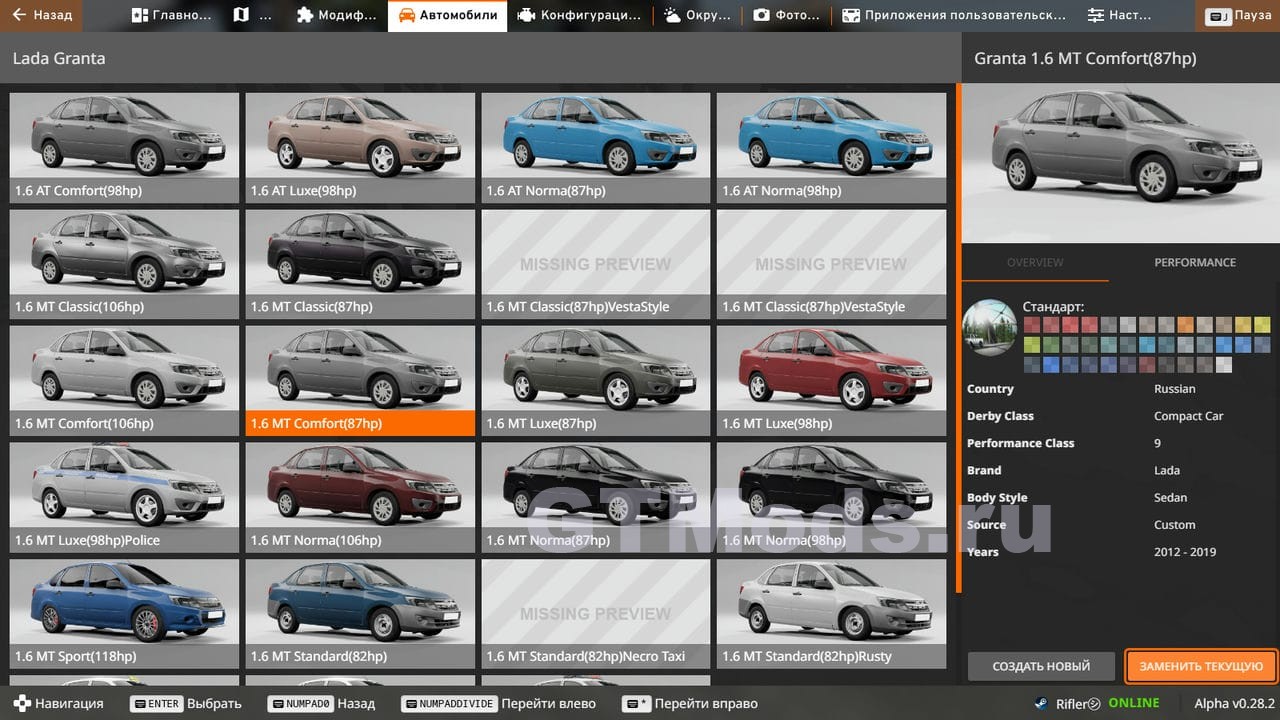Click the Sedan body style value
1280x720 pixels.
1170,497
